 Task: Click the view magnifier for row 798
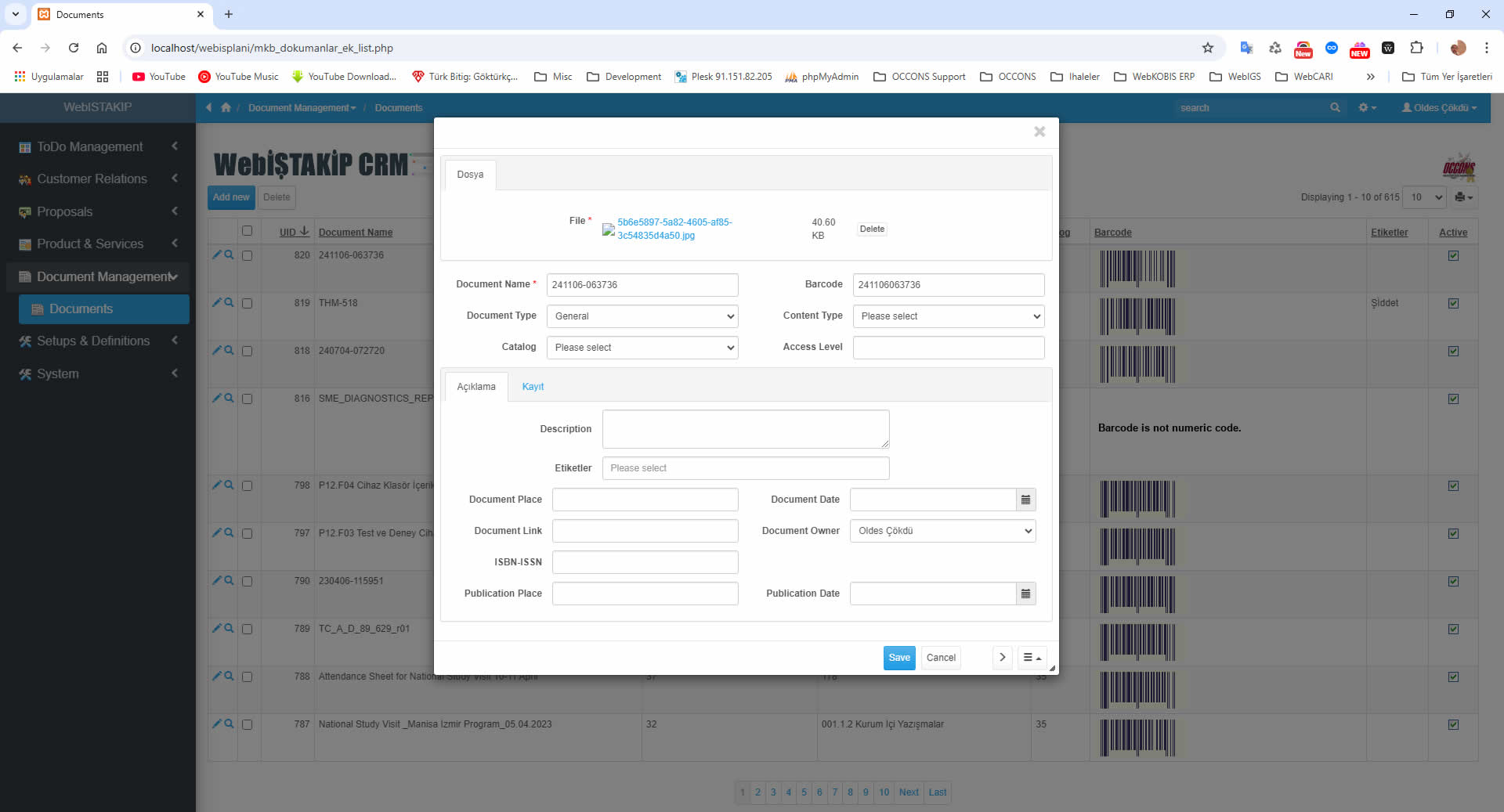[x=229, y=485]
